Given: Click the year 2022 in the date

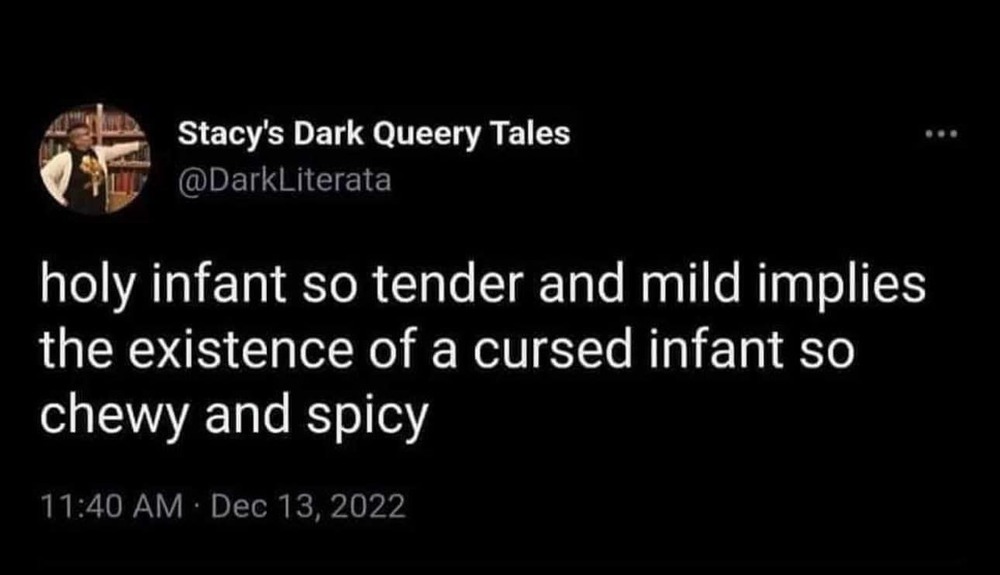Looking at the screenshot, I should pos(370,506).
